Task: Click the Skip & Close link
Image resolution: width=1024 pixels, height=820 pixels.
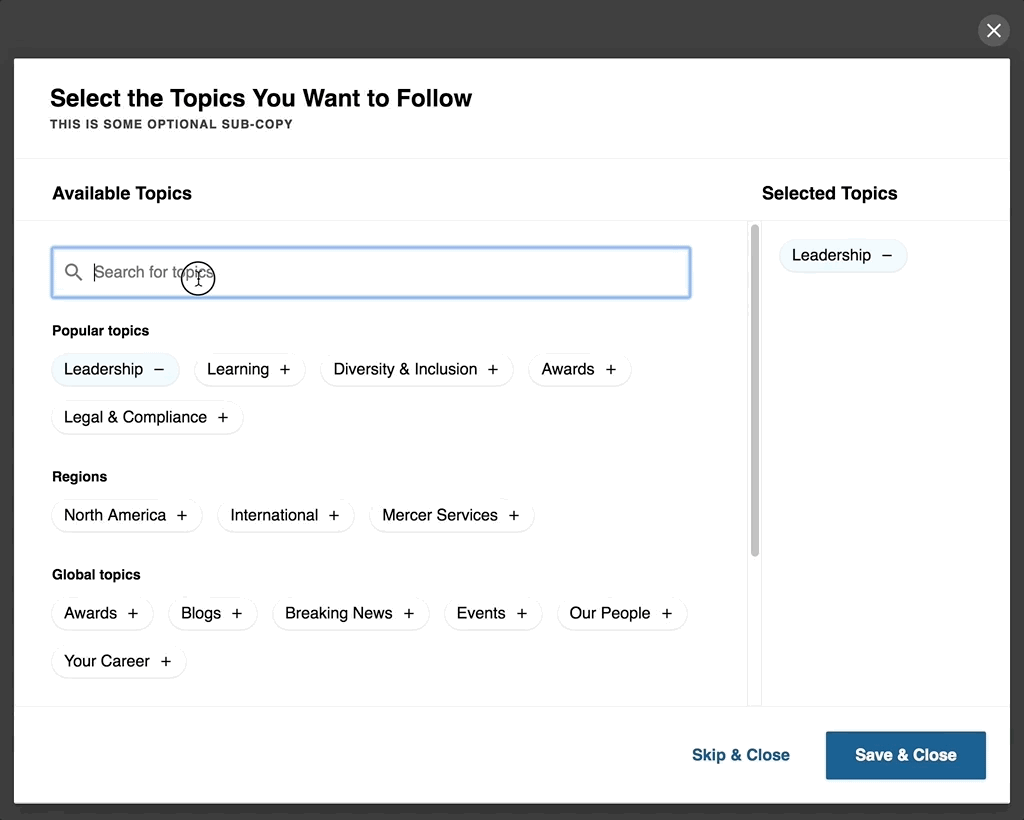Action: (740, 755)
